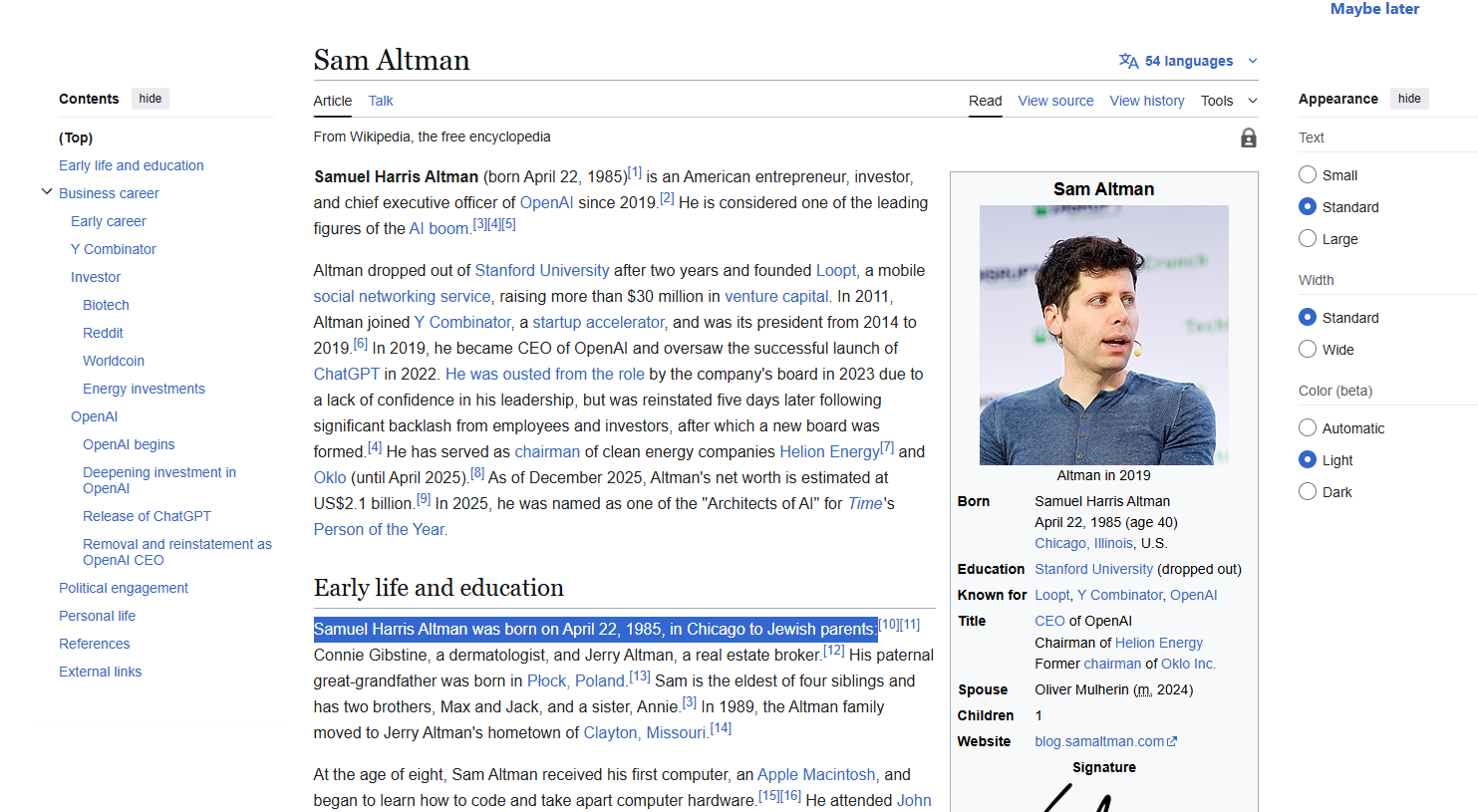Image resolution: width=1478 pixels, height=812 pixels.
Task: Hide the Contents sidebar
Action: pos(150,99)
